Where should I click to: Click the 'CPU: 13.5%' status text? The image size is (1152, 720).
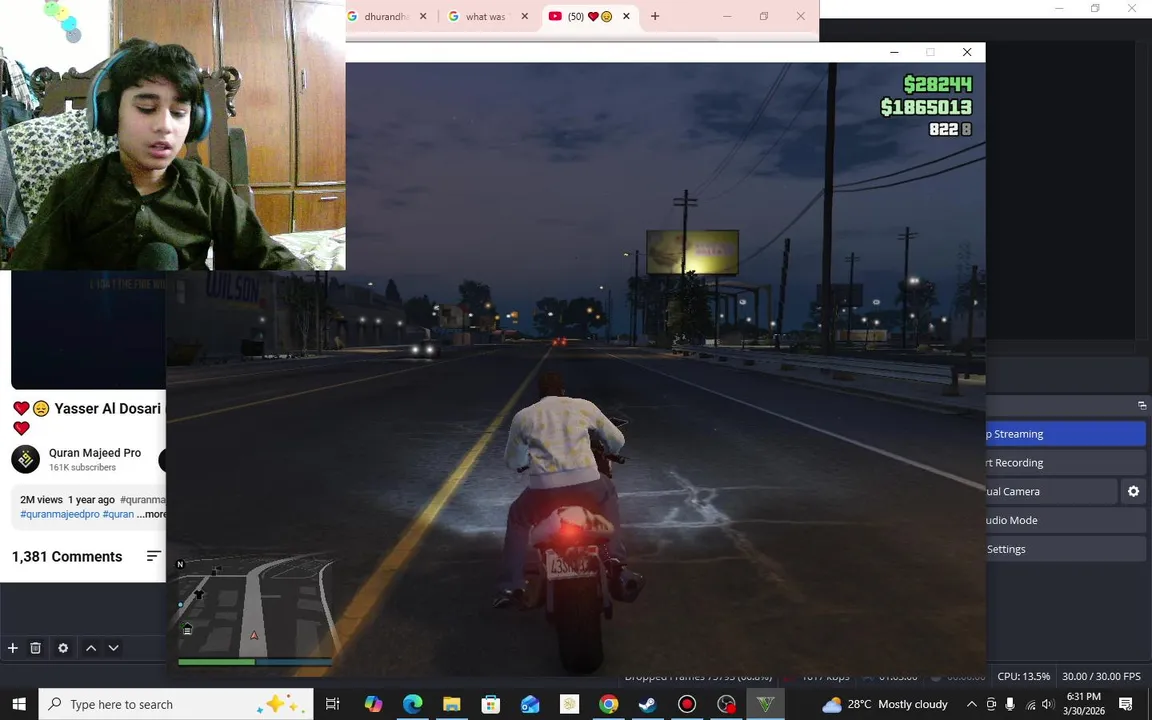(x=1023, y=676)
